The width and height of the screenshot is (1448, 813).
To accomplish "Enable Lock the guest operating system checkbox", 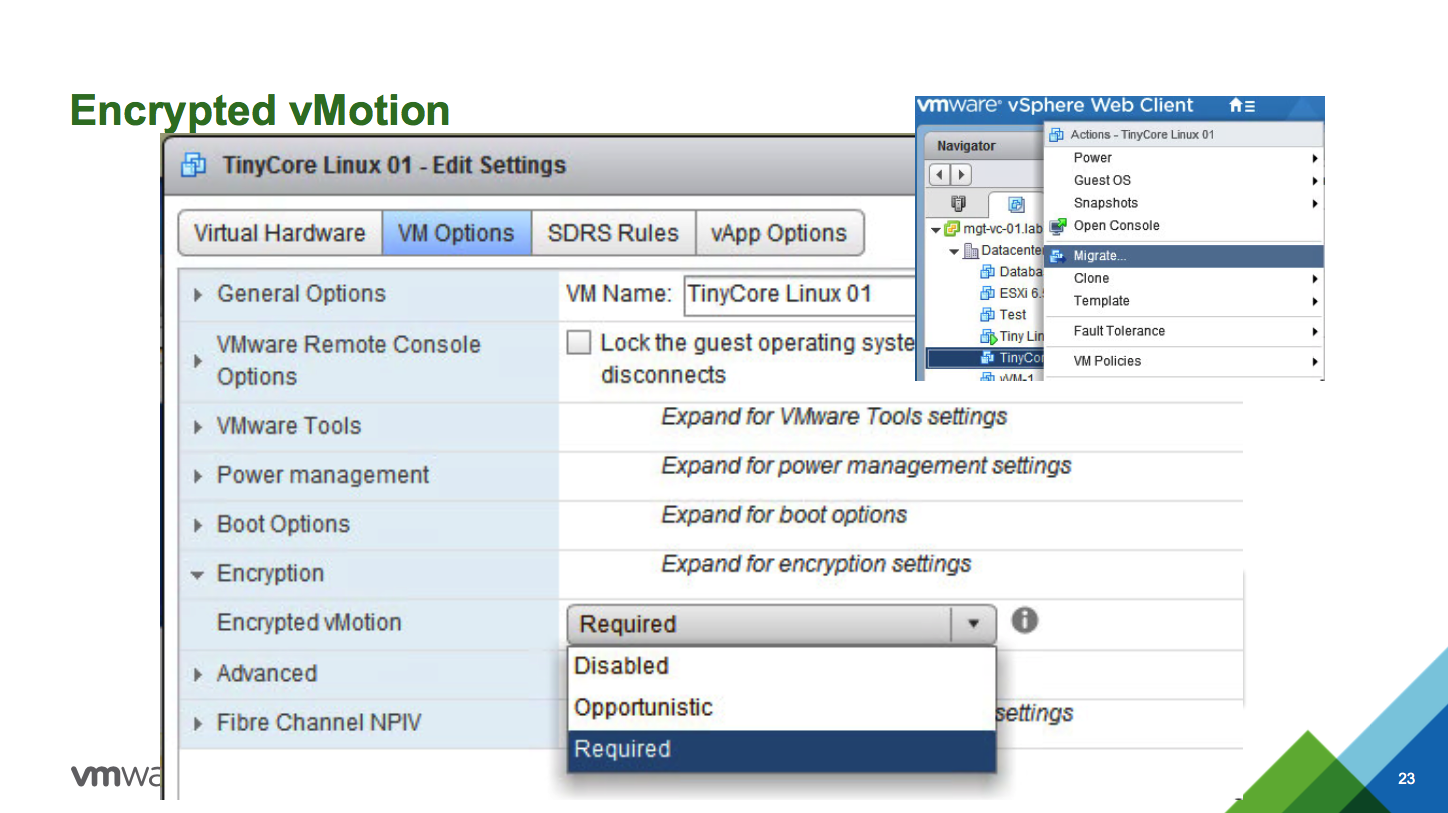I will point(579,343).
